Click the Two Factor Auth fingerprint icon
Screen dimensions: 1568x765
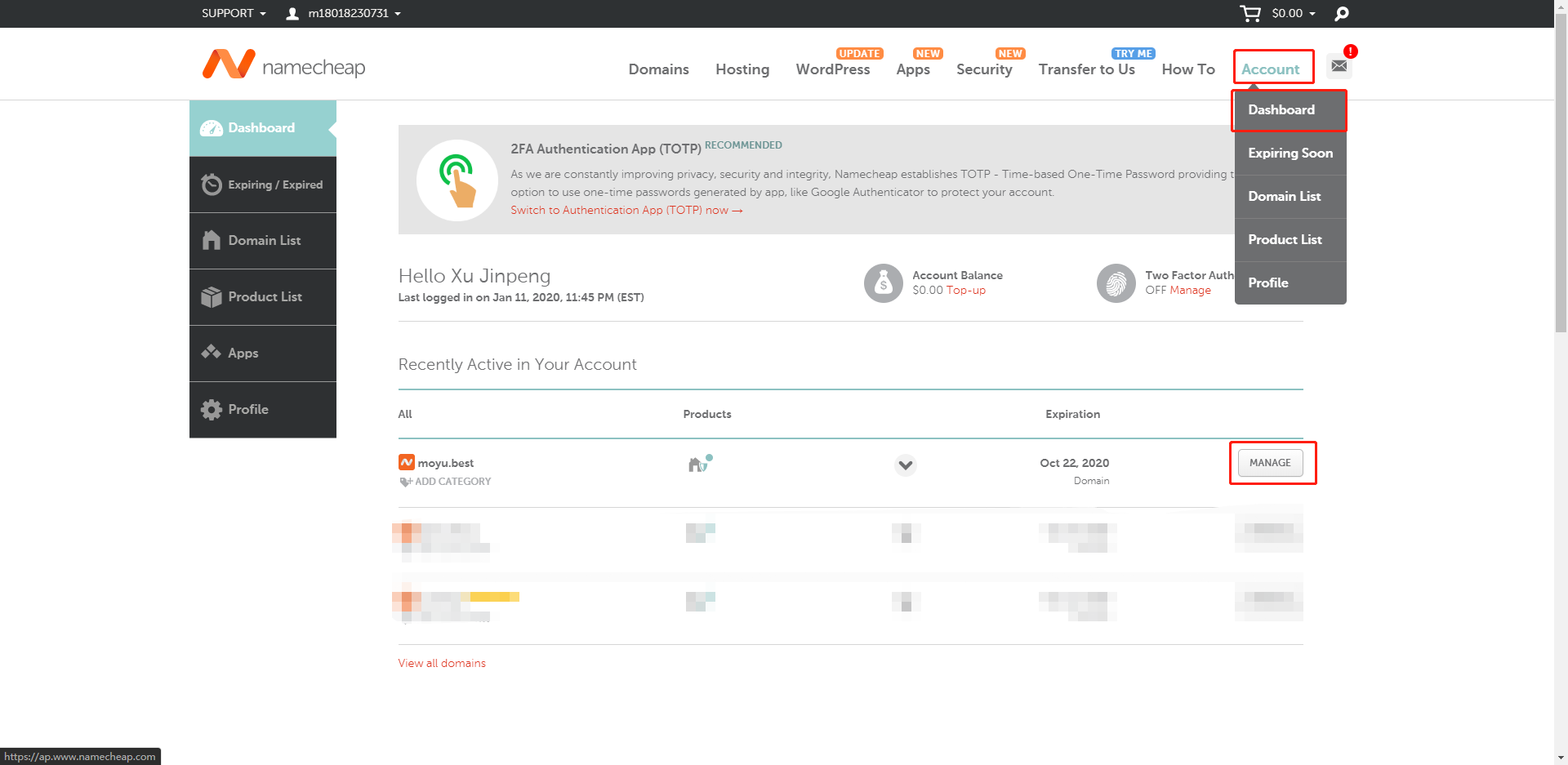pyautogui.click(x=1116, y=283)
